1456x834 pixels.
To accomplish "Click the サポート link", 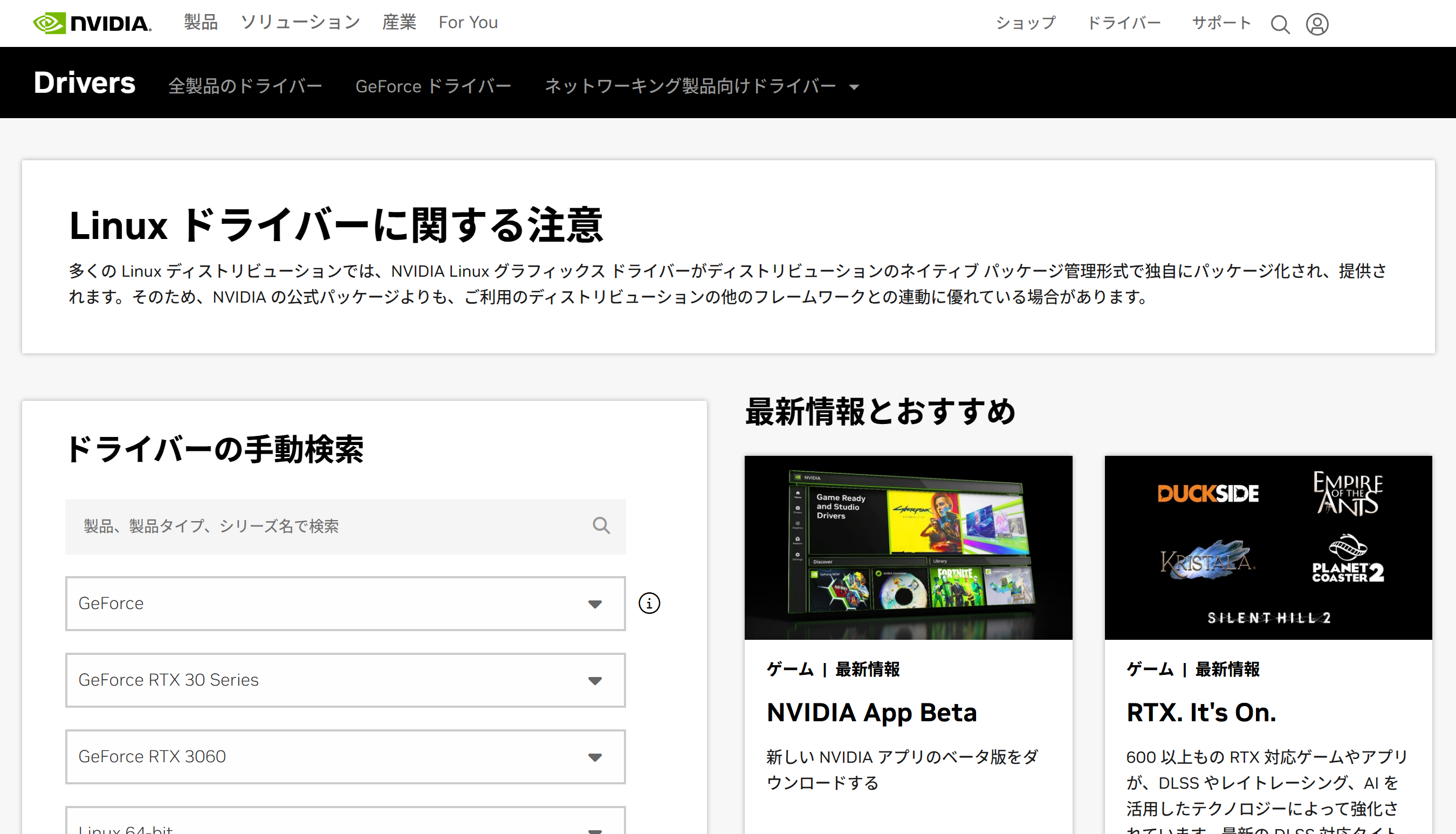I will pos(1221,23).
